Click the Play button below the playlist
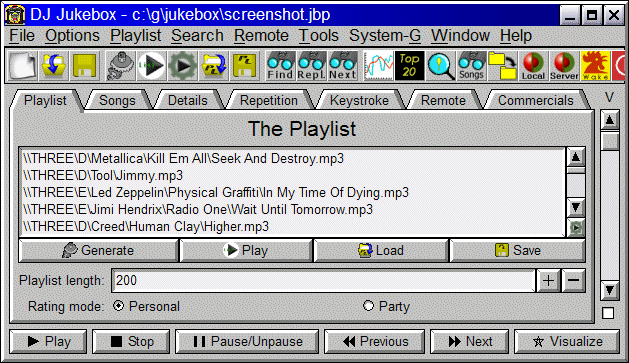This screenshot has width=629, height=363. point(246,250)
